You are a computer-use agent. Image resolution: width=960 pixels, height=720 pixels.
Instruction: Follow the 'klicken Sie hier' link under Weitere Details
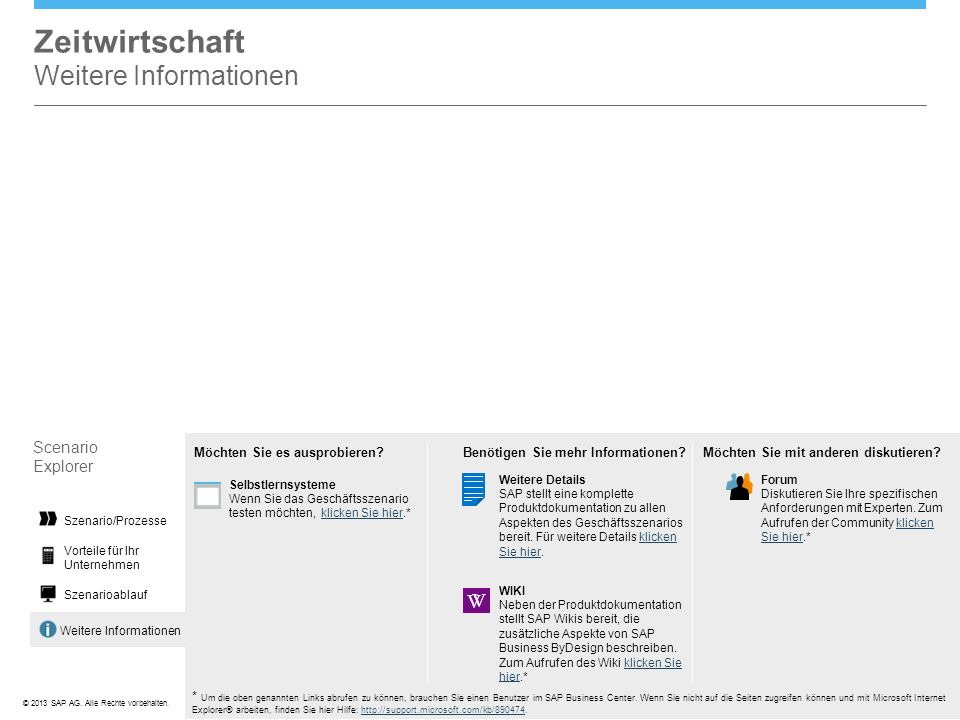(x=658, y=537)
